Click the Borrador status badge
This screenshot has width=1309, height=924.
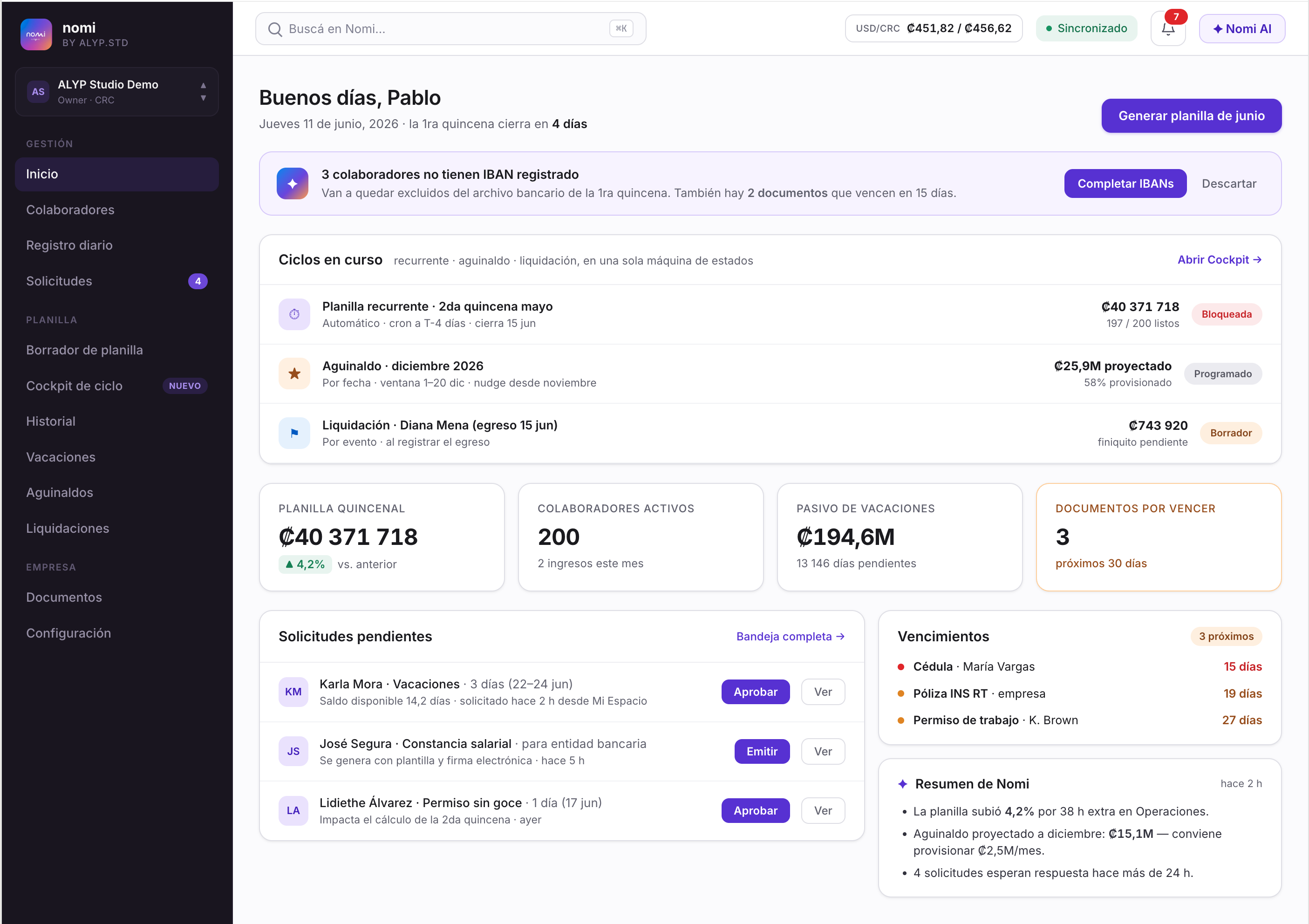[x=1231, y=433]
